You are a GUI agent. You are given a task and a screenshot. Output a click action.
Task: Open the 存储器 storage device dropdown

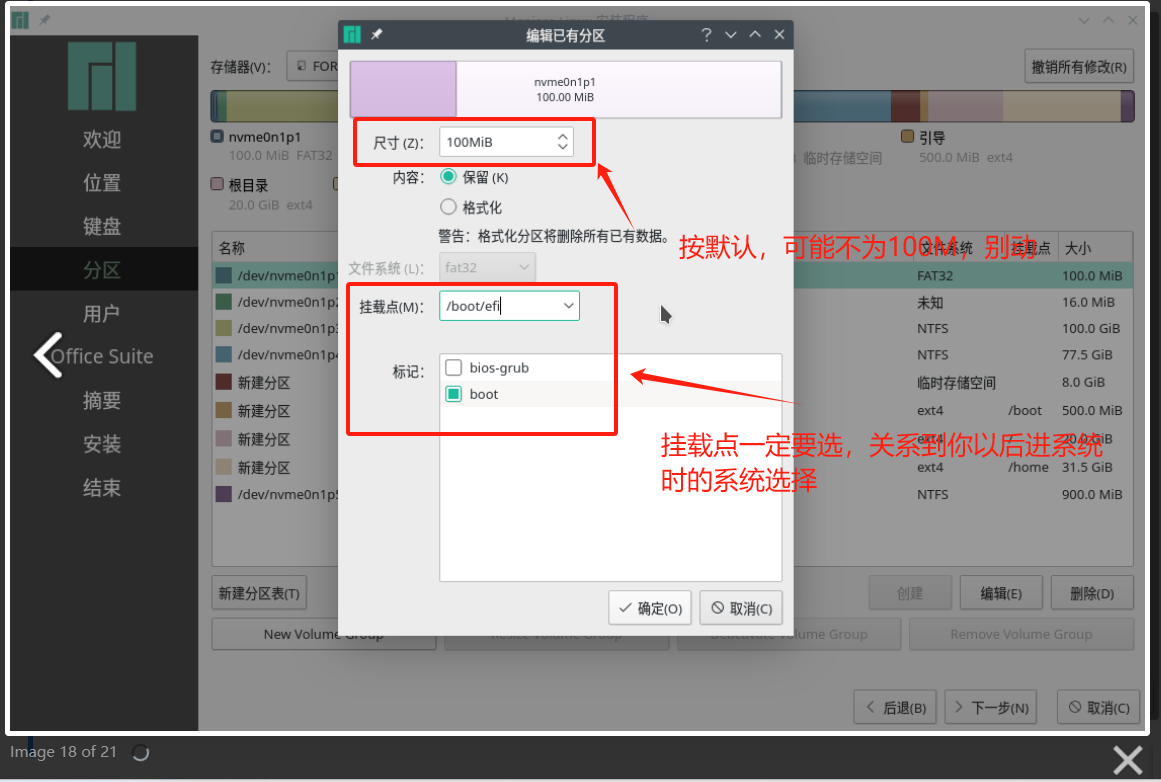pyautogui.click(x=312, y=67)
